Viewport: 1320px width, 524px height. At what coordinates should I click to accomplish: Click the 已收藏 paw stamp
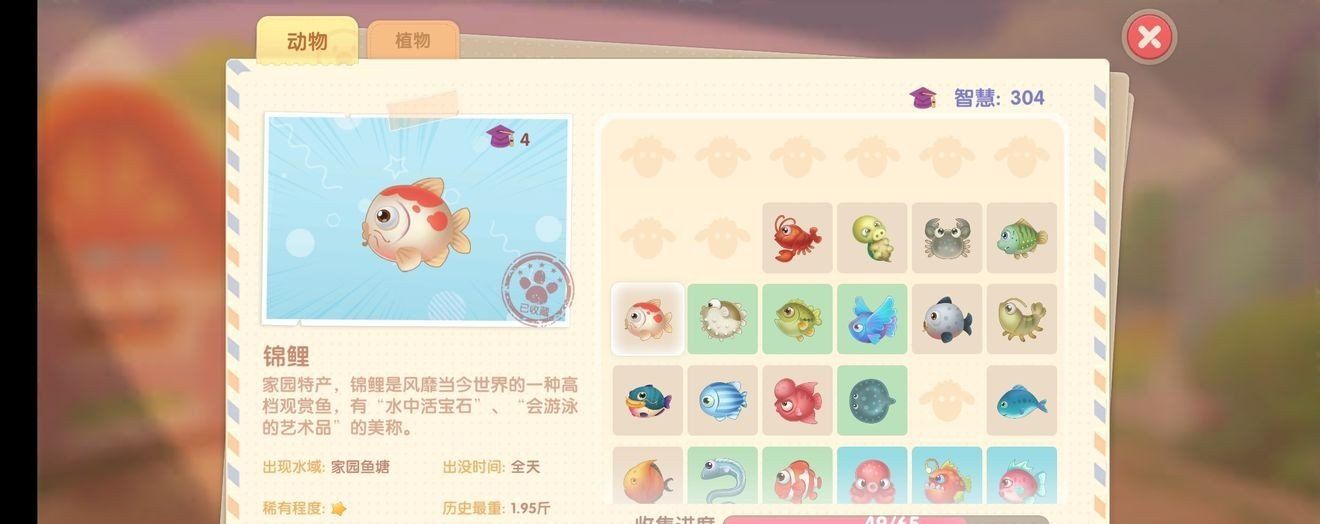[537, 288]
